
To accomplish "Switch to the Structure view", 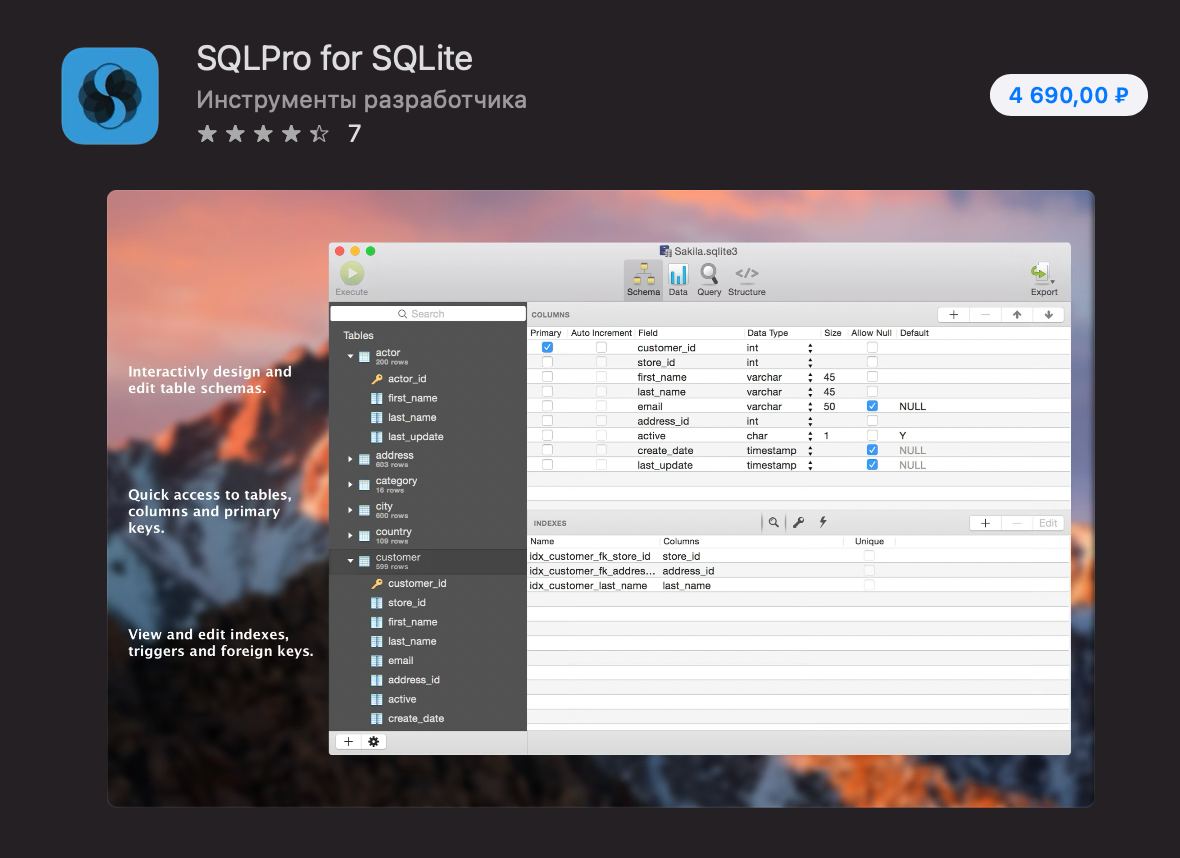I will 747,279.
